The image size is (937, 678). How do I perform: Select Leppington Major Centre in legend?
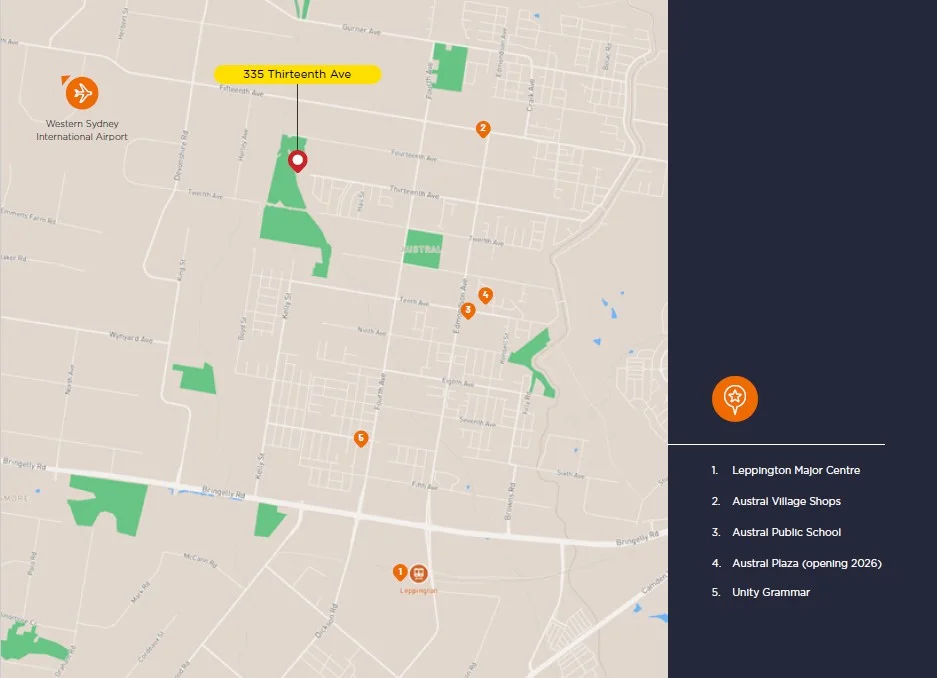[795, 470]
